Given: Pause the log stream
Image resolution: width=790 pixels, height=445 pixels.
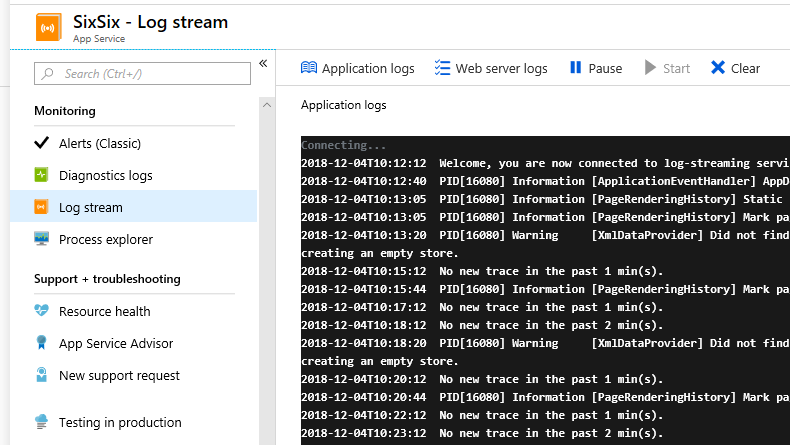Looking at the screenshot, I should (596, 68).
